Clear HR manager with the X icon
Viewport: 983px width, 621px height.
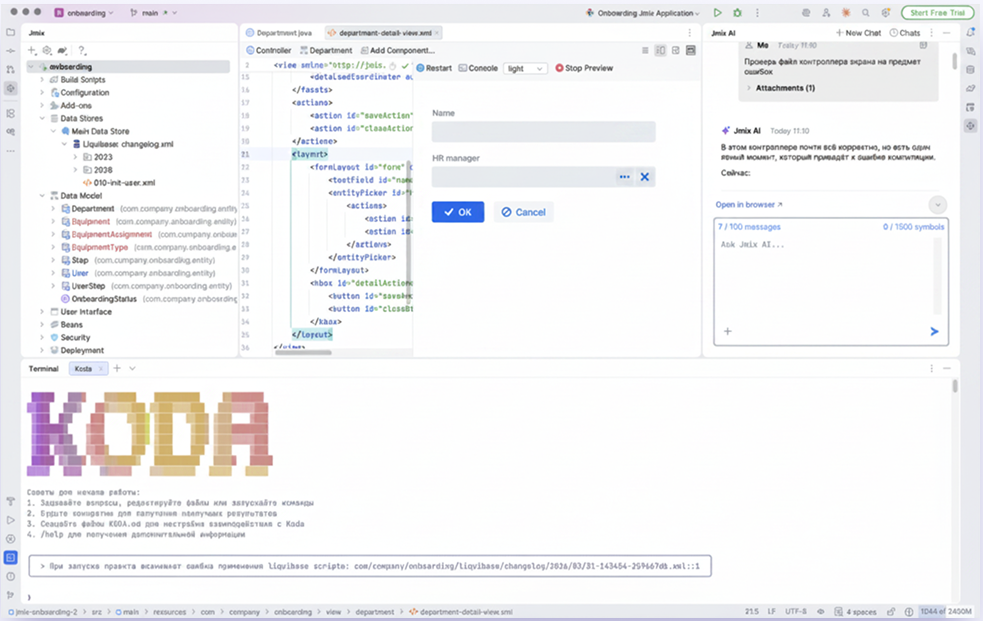click(644, 177)
